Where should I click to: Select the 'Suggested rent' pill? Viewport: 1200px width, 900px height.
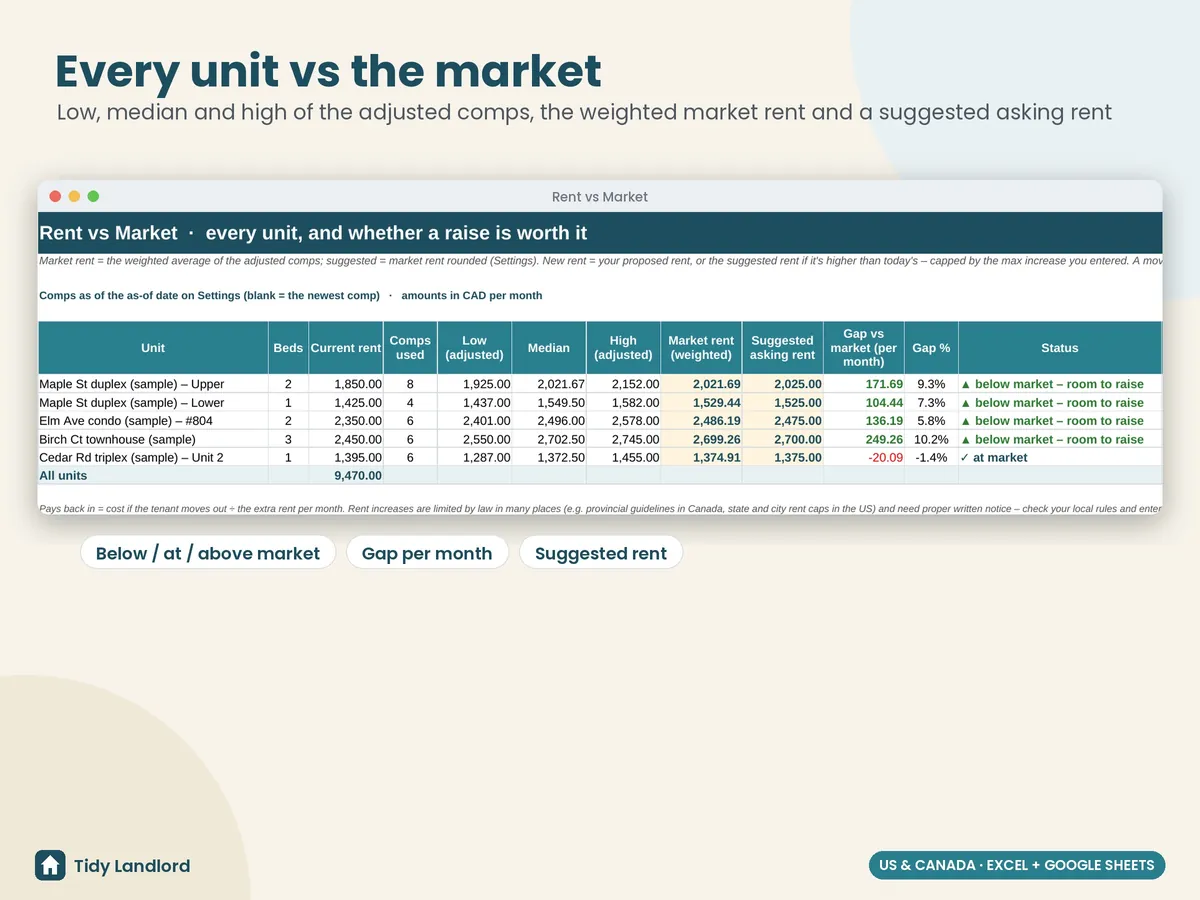pyautogui.click(x=601, y=553)
